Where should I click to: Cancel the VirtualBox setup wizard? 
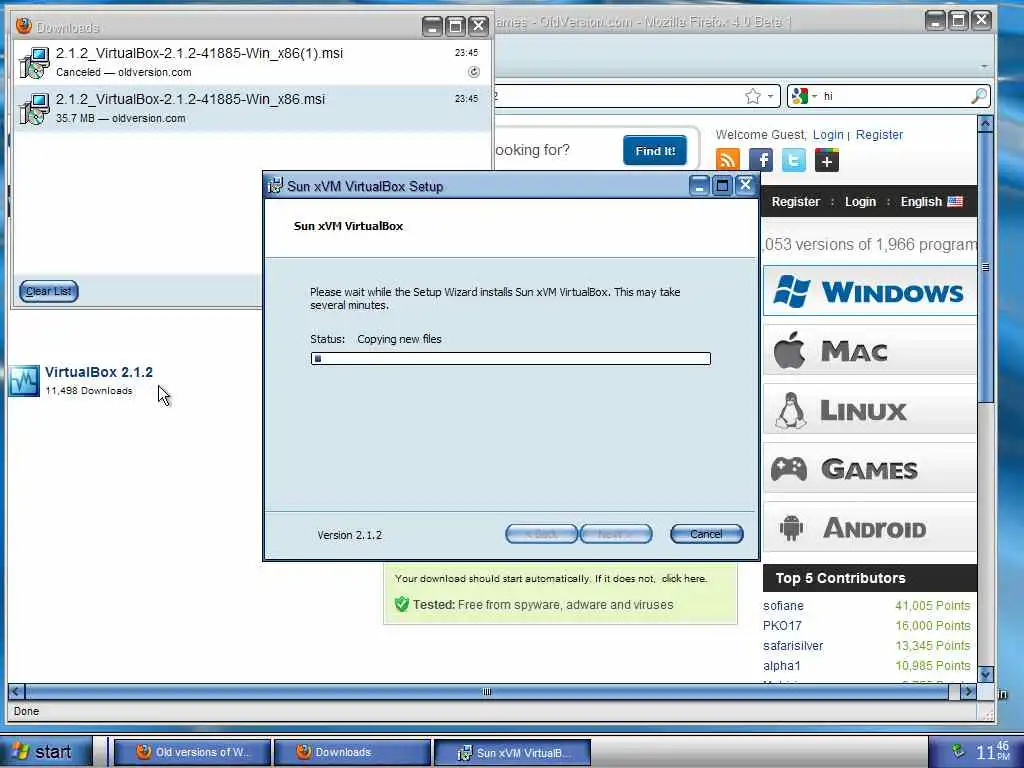pos(707,534)
